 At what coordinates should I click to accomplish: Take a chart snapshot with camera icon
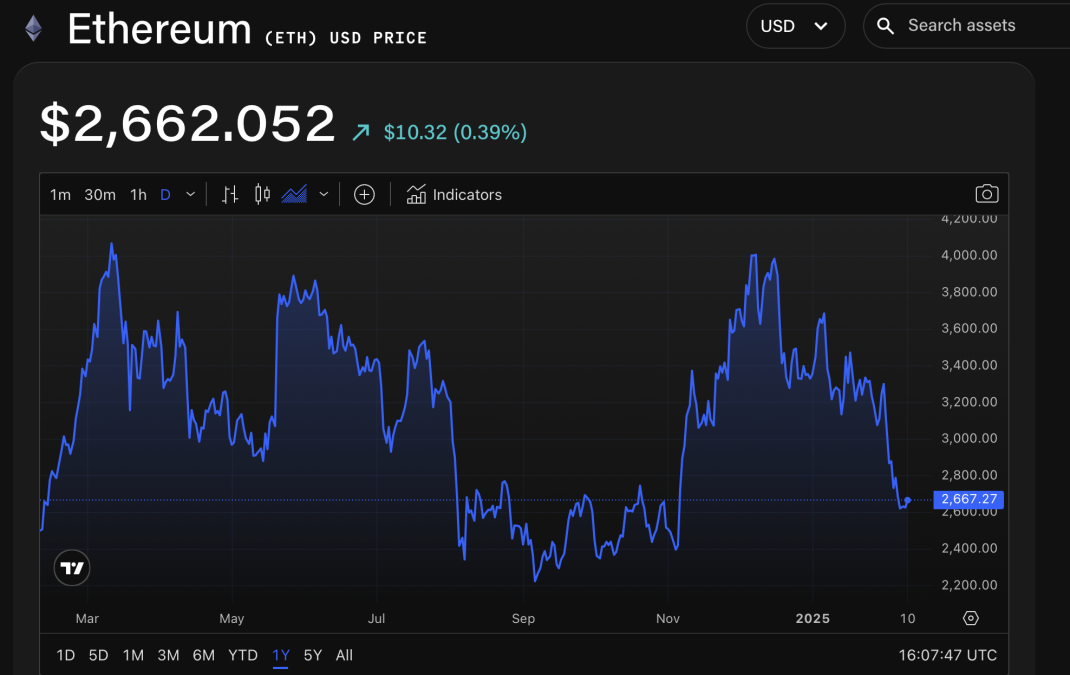986,194
